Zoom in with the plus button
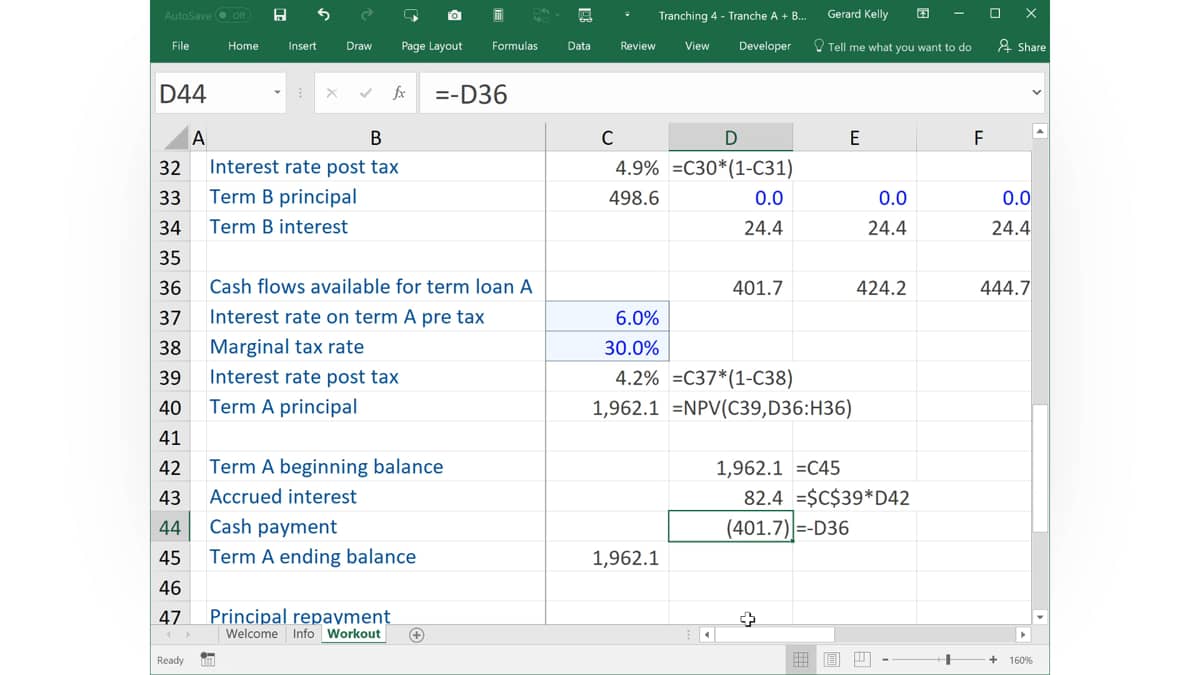Screen dimensions: 1200x675 point(993,660)
